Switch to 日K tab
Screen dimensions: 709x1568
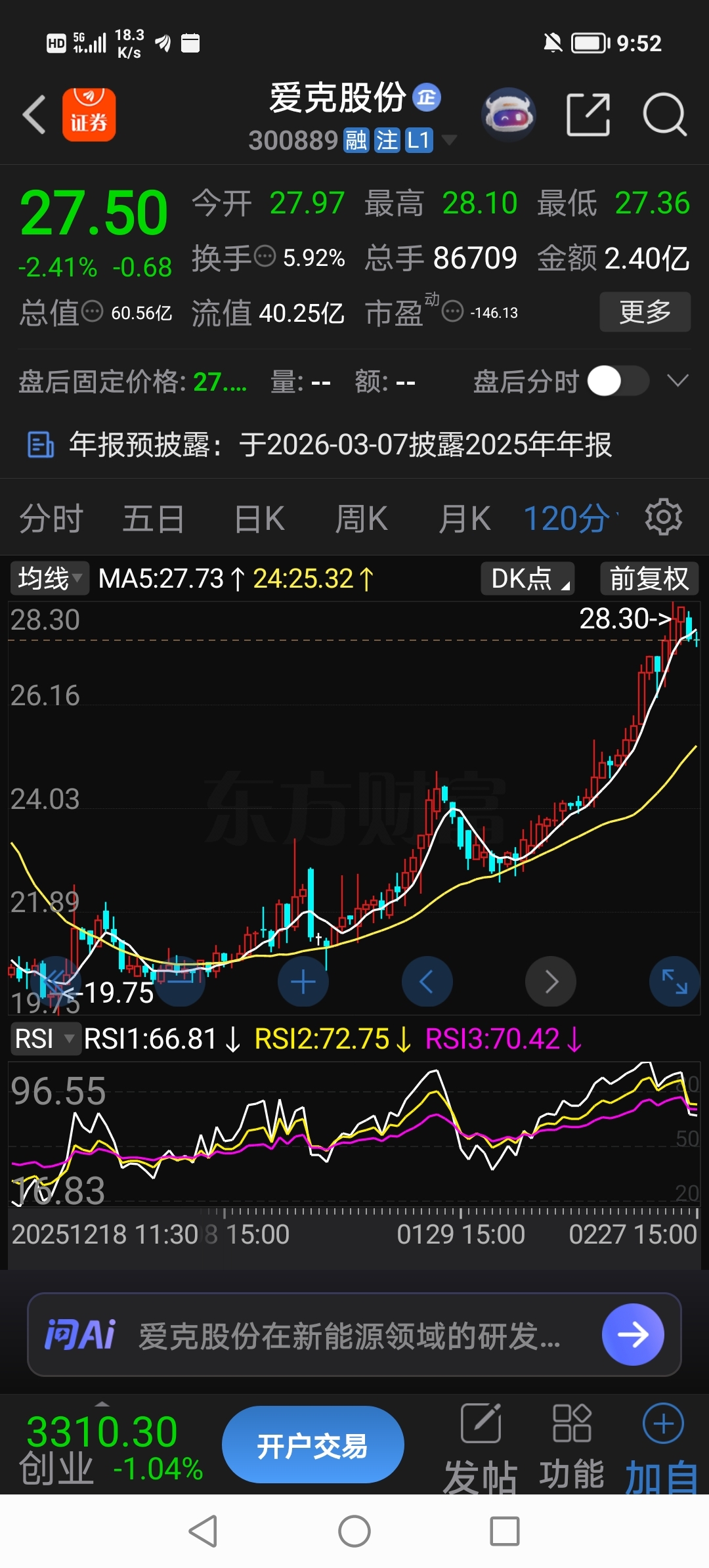259,518
